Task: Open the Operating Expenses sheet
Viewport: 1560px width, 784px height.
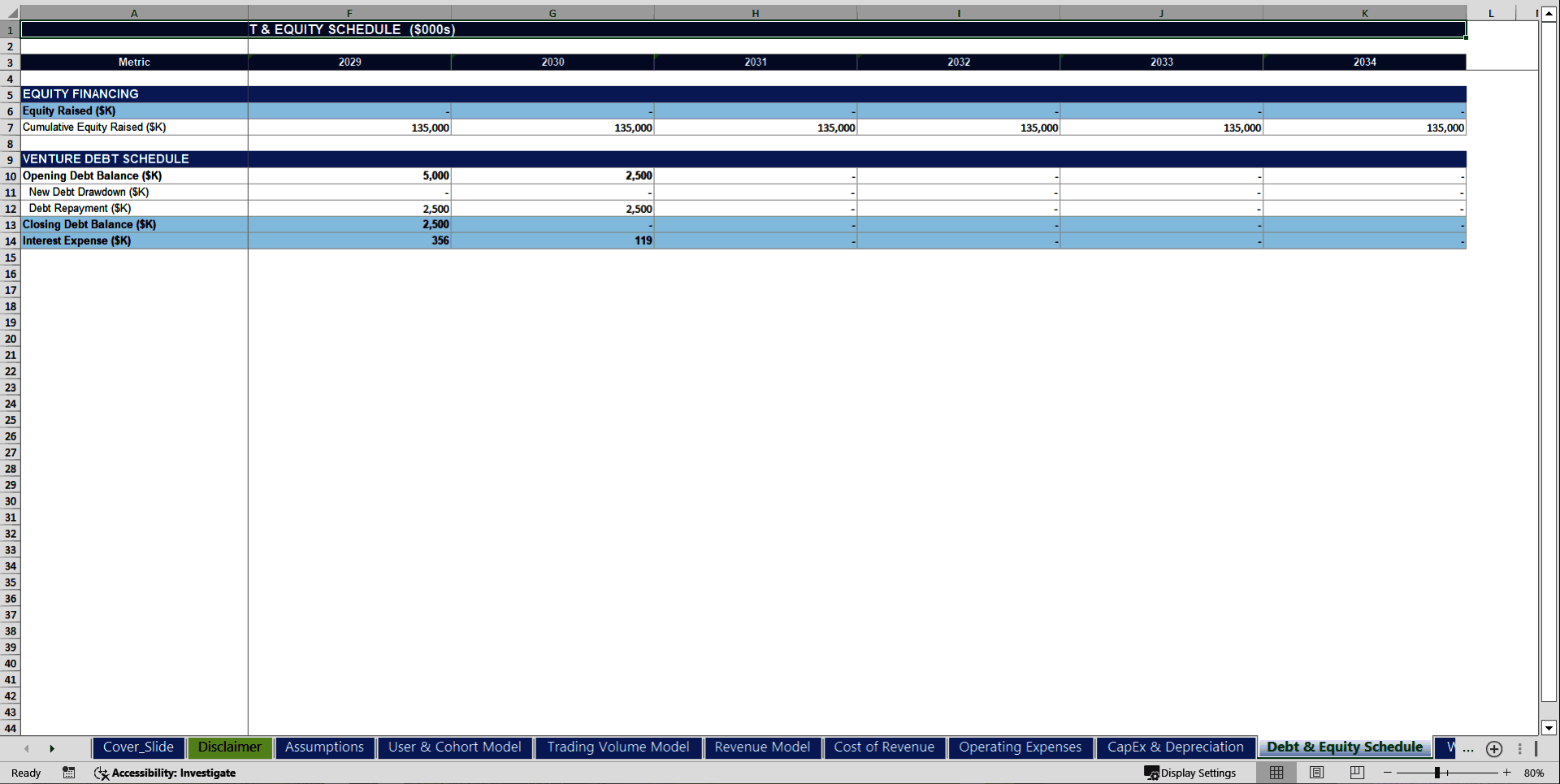Action: click(1020, 747)
